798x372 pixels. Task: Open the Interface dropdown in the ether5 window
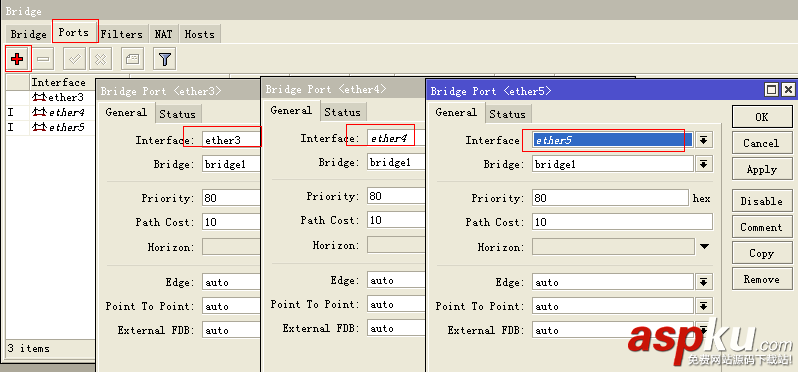(x=703, y=140)
